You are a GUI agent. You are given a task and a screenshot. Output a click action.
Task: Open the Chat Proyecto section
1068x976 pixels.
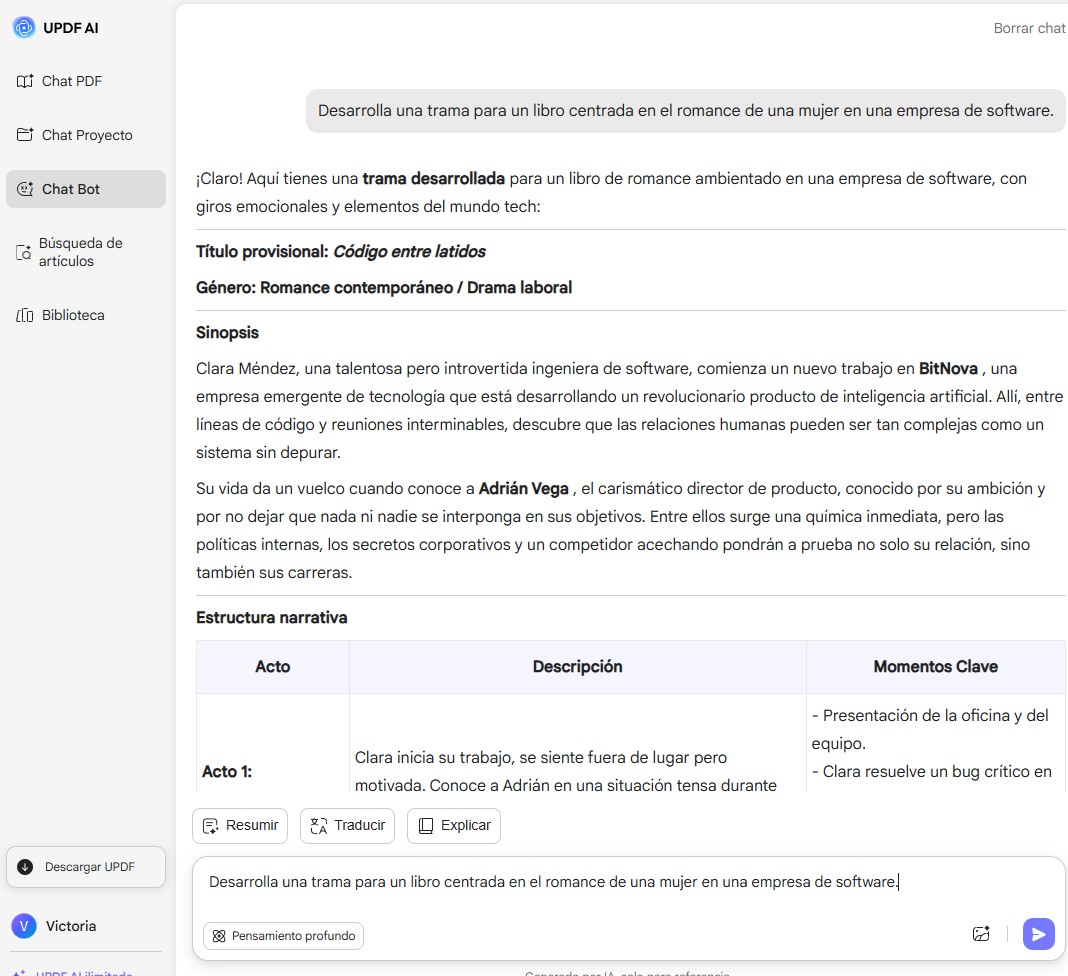(74, 135)
